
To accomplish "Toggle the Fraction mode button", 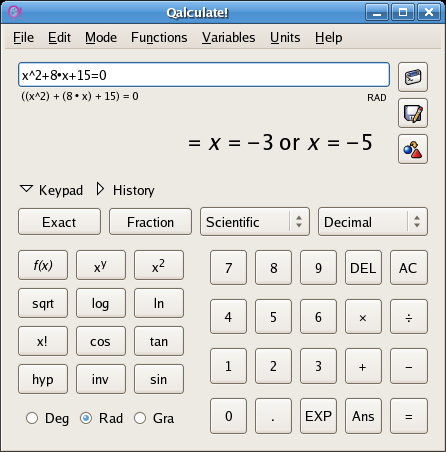I will pos(150,222).
